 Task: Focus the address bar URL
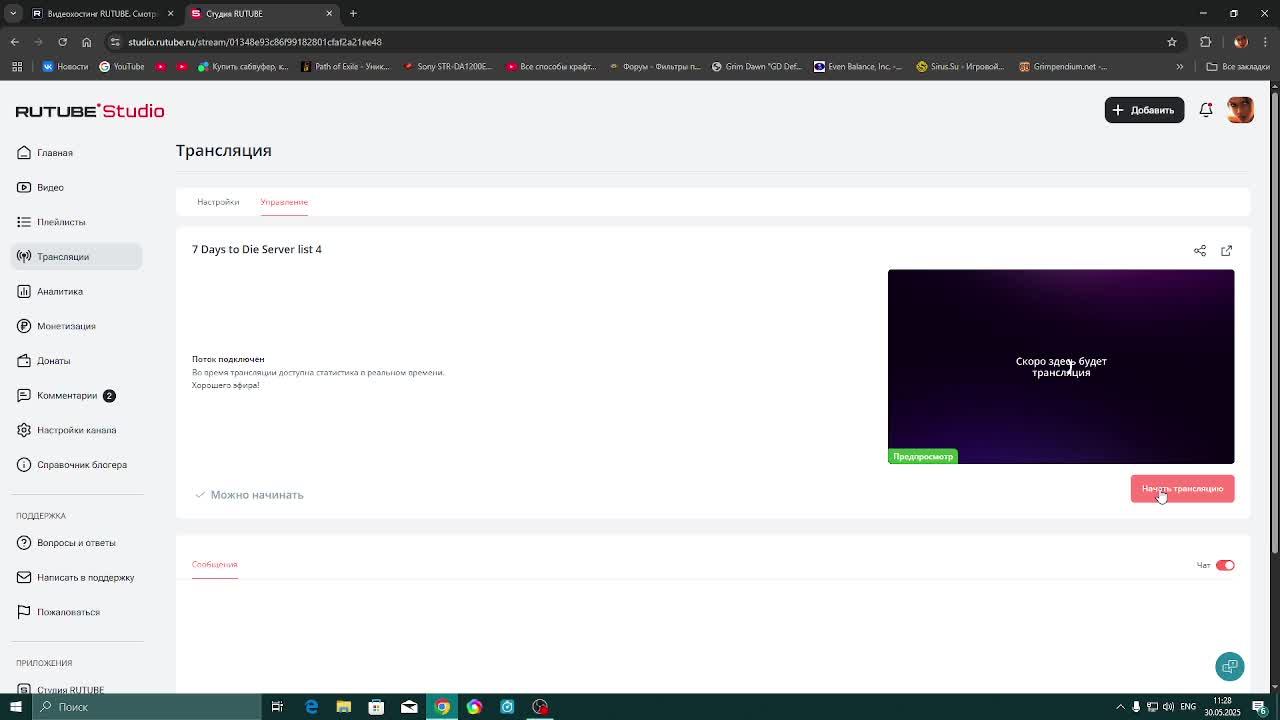tap(255, 42)
